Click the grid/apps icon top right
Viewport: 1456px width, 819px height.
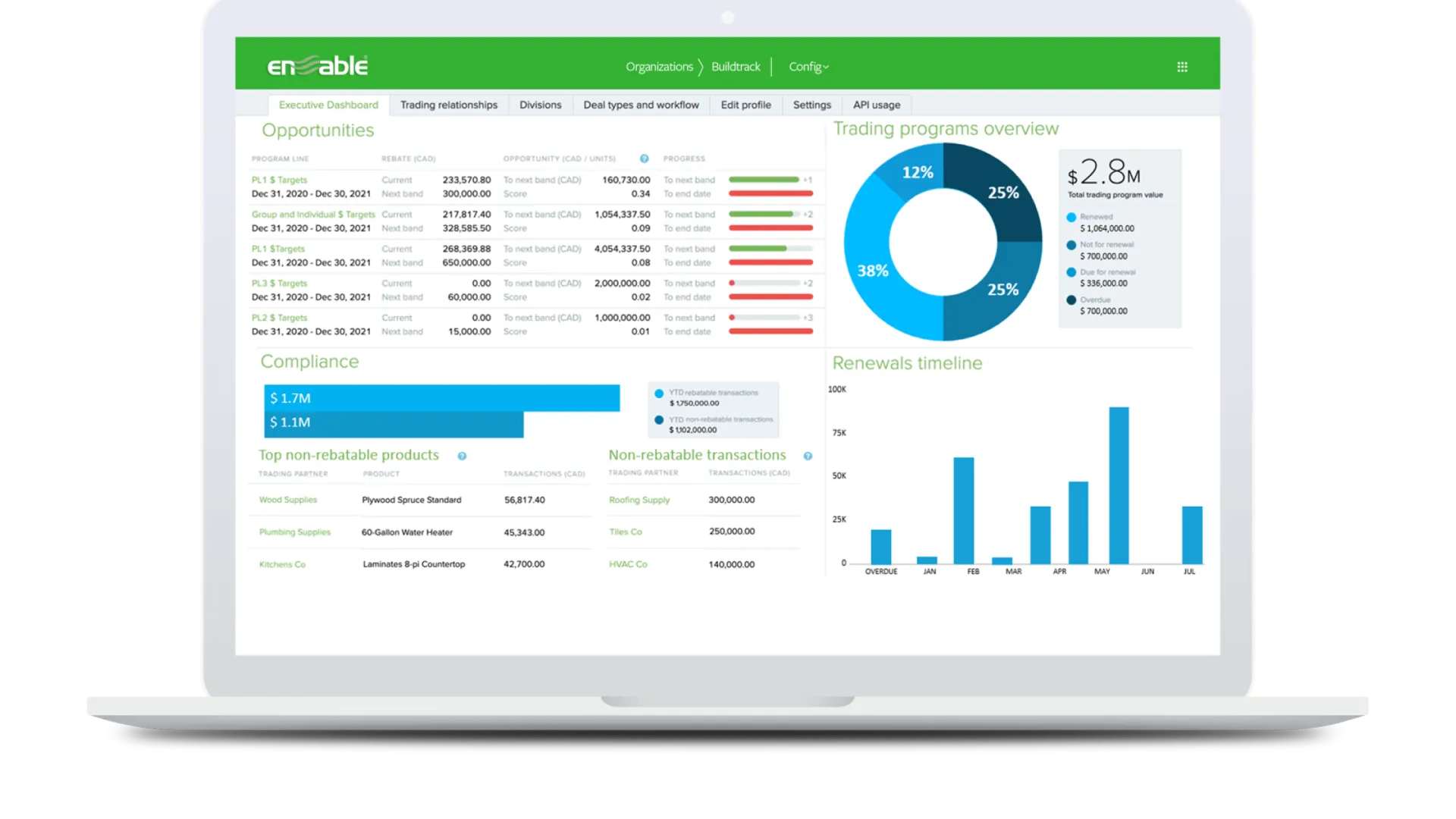click(1182, 67)
